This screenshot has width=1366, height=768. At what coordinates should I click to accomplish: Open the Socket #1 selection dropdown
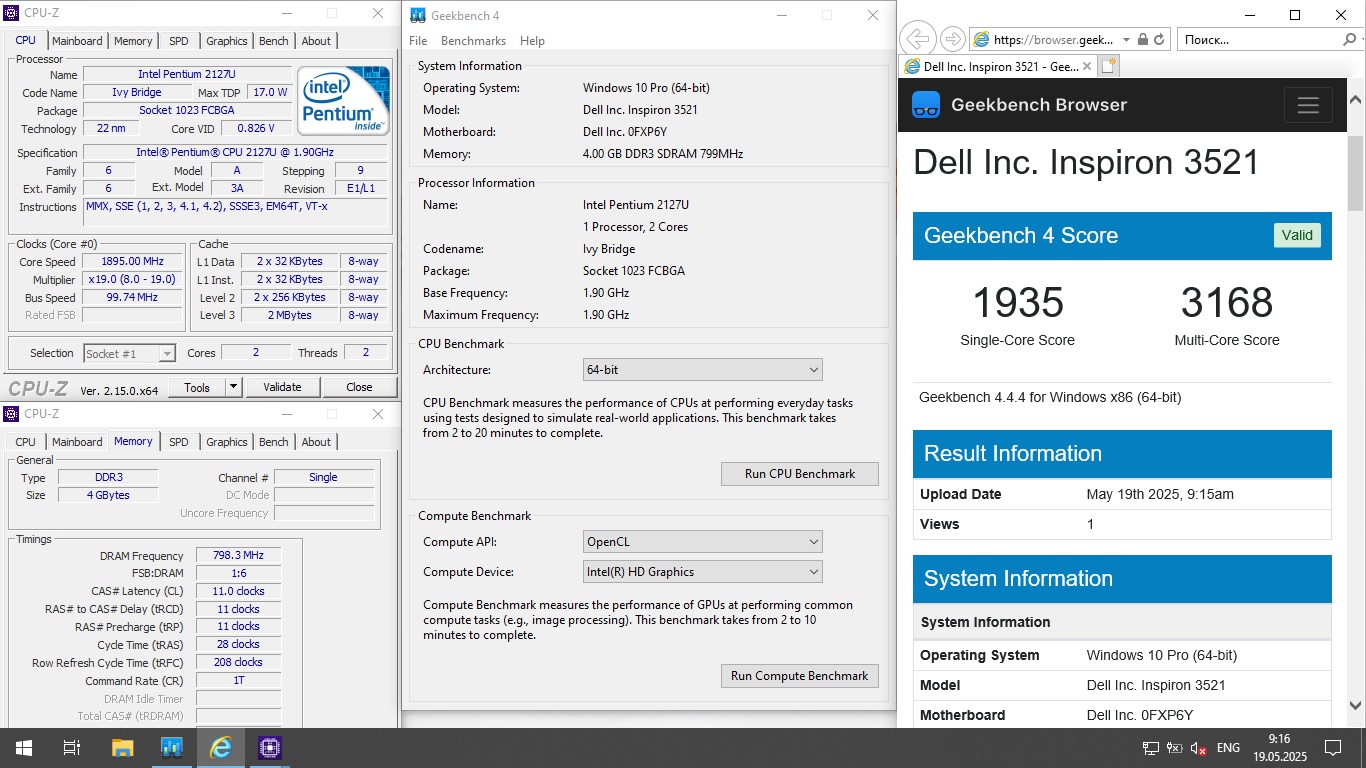point(130,353)
